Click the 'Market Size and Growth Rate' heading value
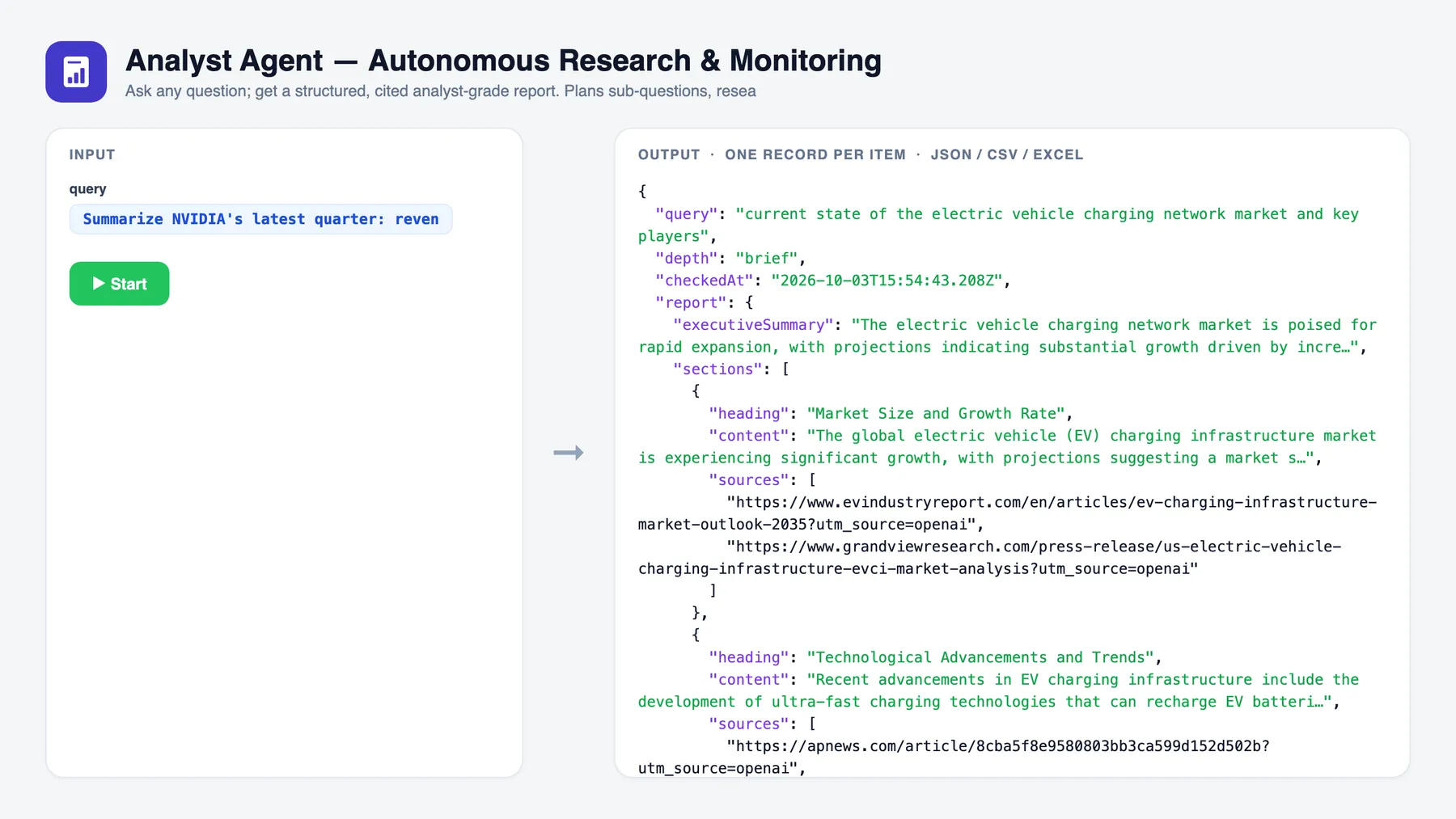 tap(936, 414)
